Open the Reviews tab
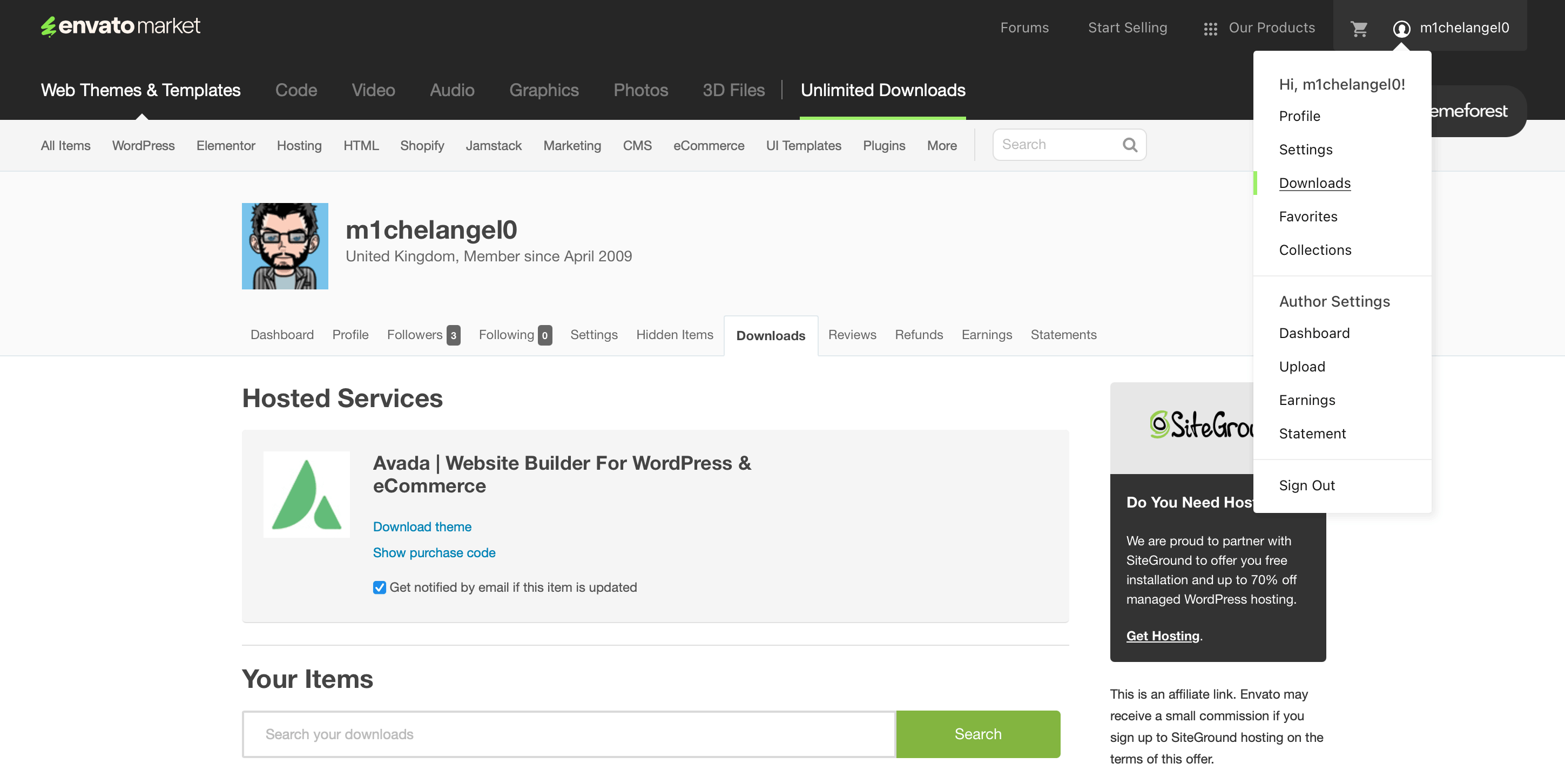This screenshot has height=784, width=1565. (852, 335)
